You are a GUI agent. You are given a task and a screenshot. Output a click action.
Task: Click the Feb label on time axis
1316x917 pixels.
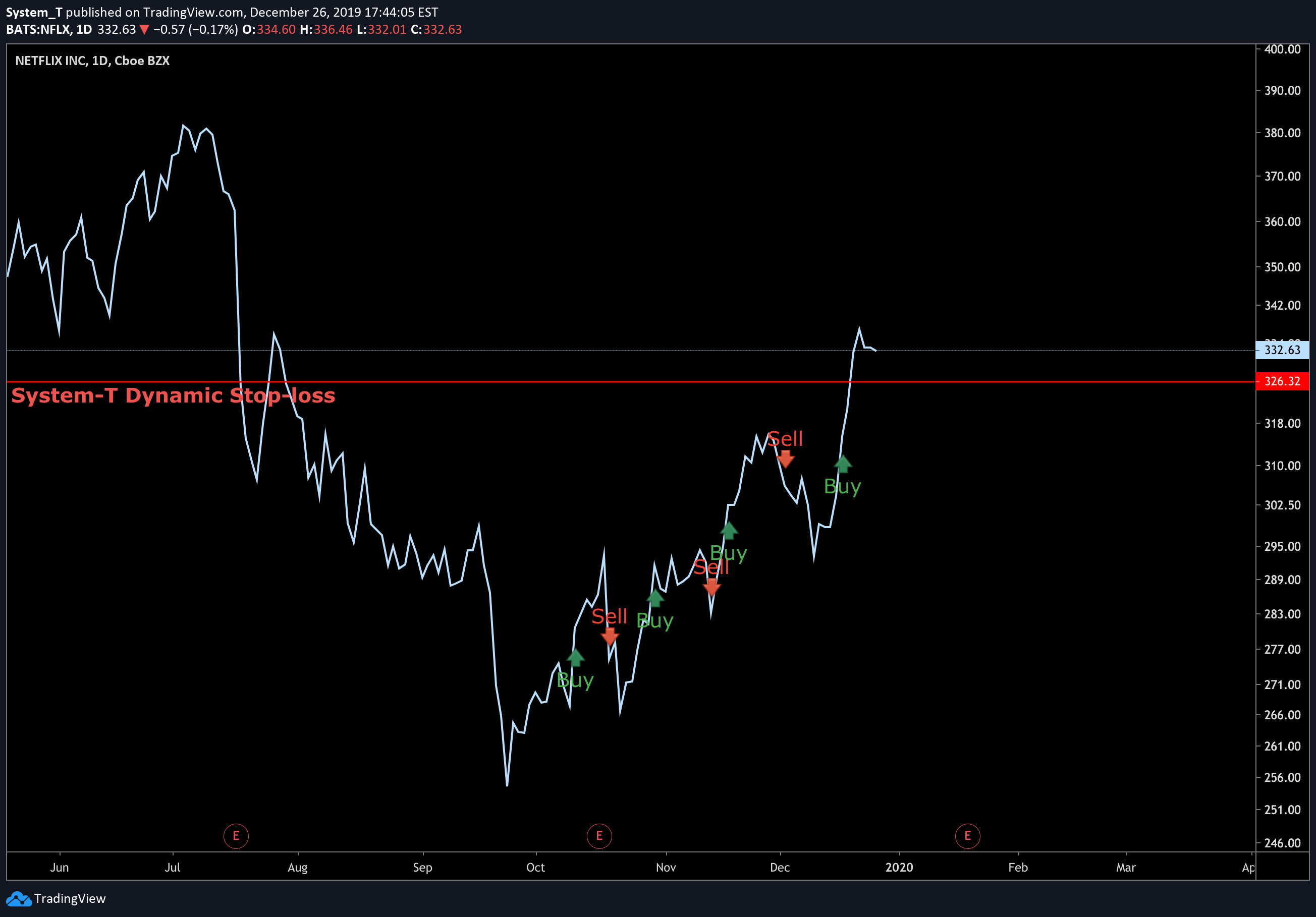point(1018,867)
